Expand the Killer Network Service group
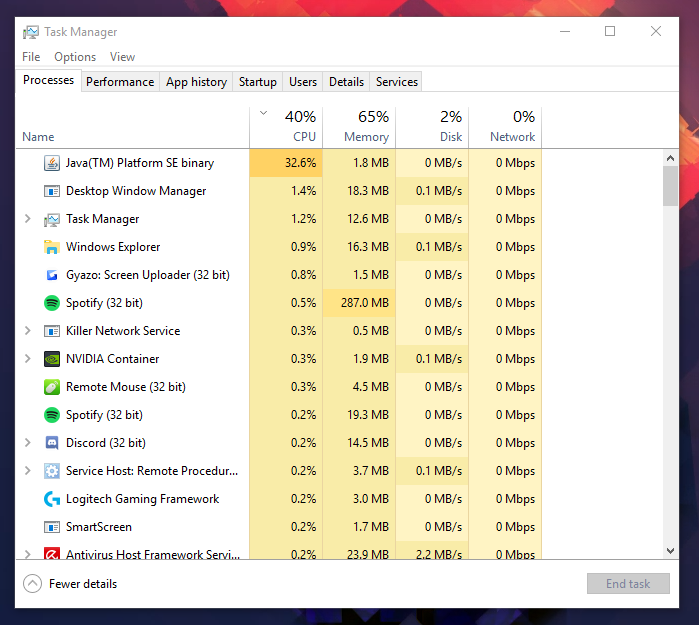The image size is (699, 625). [x=28, y=331]
